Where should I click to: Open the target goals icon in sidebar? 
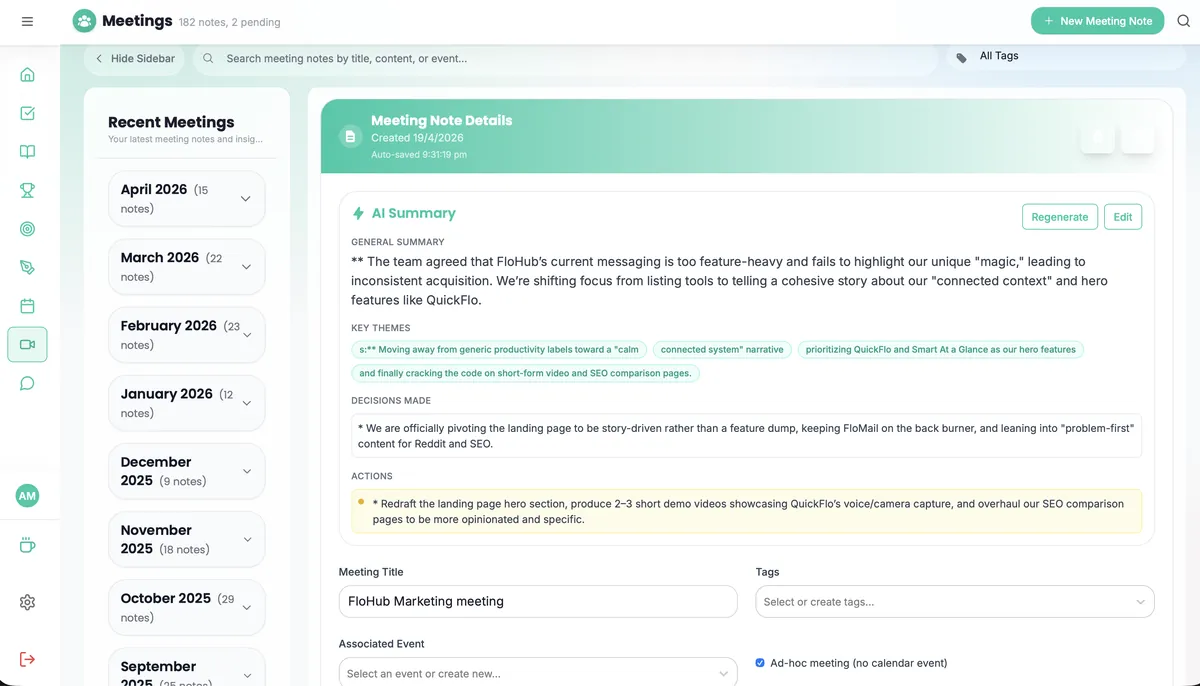click(27, 229)
